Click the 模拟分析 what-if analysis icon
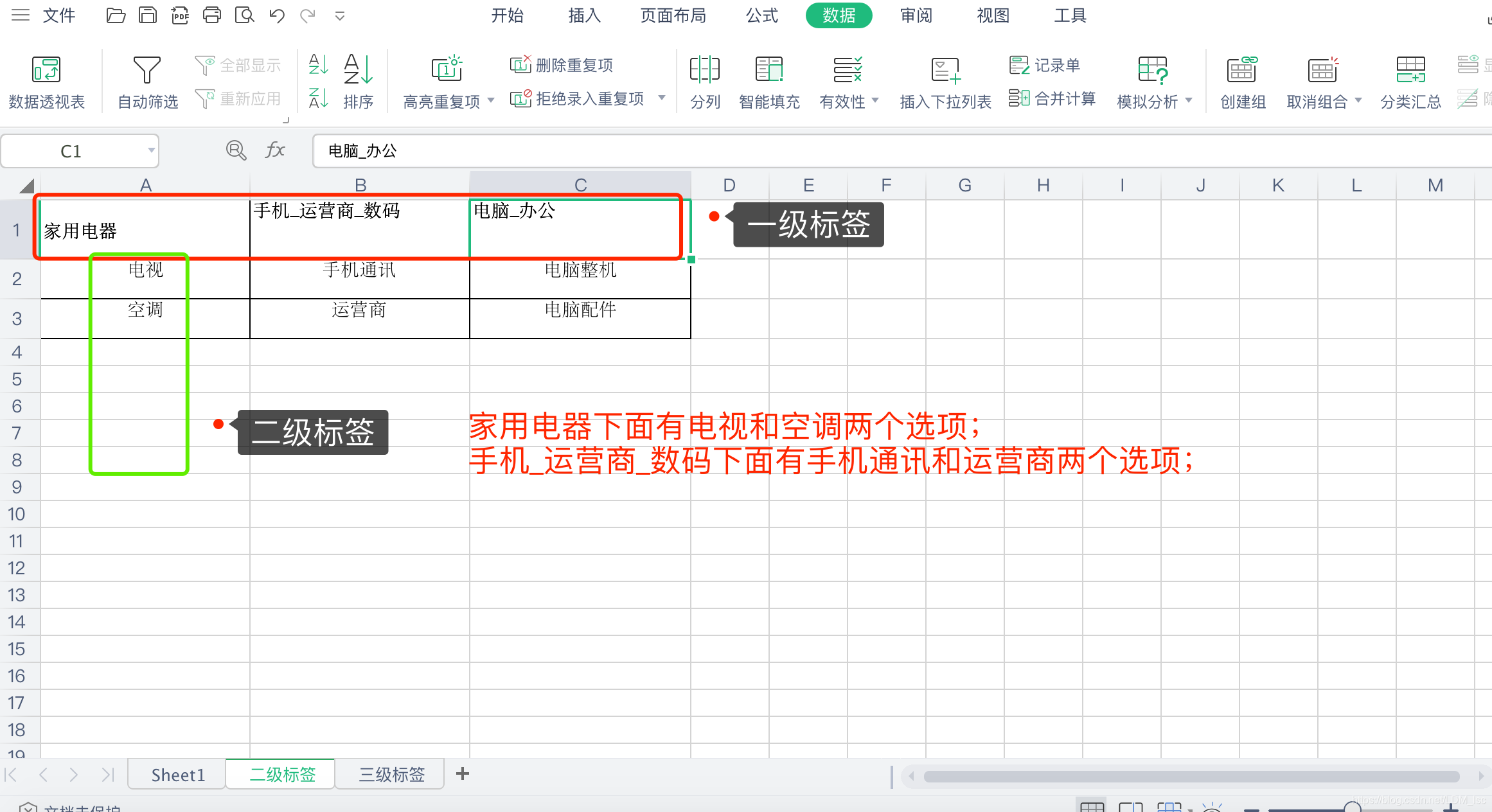Screen dimensions: 1492x812 click(x=1153, y=69)
